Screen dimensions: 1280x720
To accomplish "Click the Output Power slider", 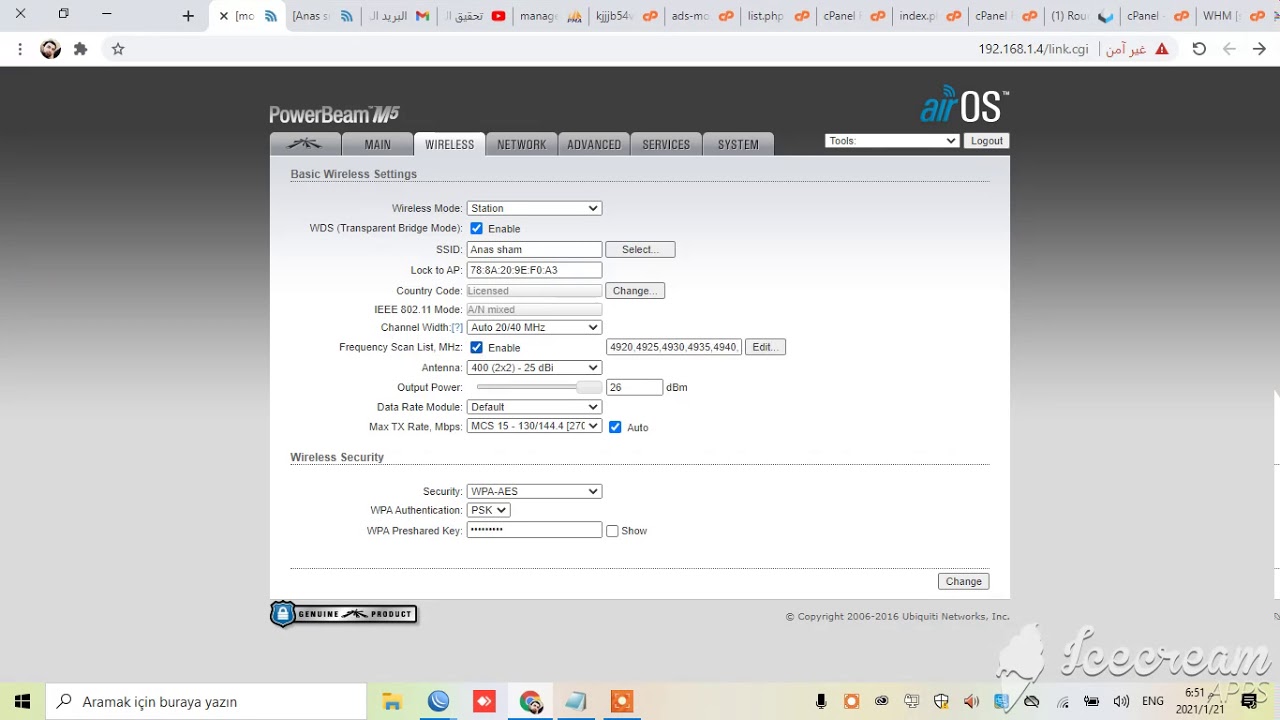I will [x=539, y=387].
